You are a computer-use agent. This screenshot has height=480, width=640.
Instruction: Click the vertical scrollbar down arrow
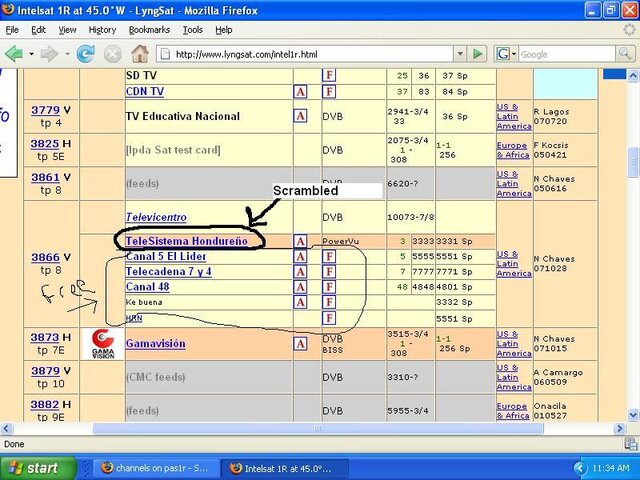(x=633, y=415)
